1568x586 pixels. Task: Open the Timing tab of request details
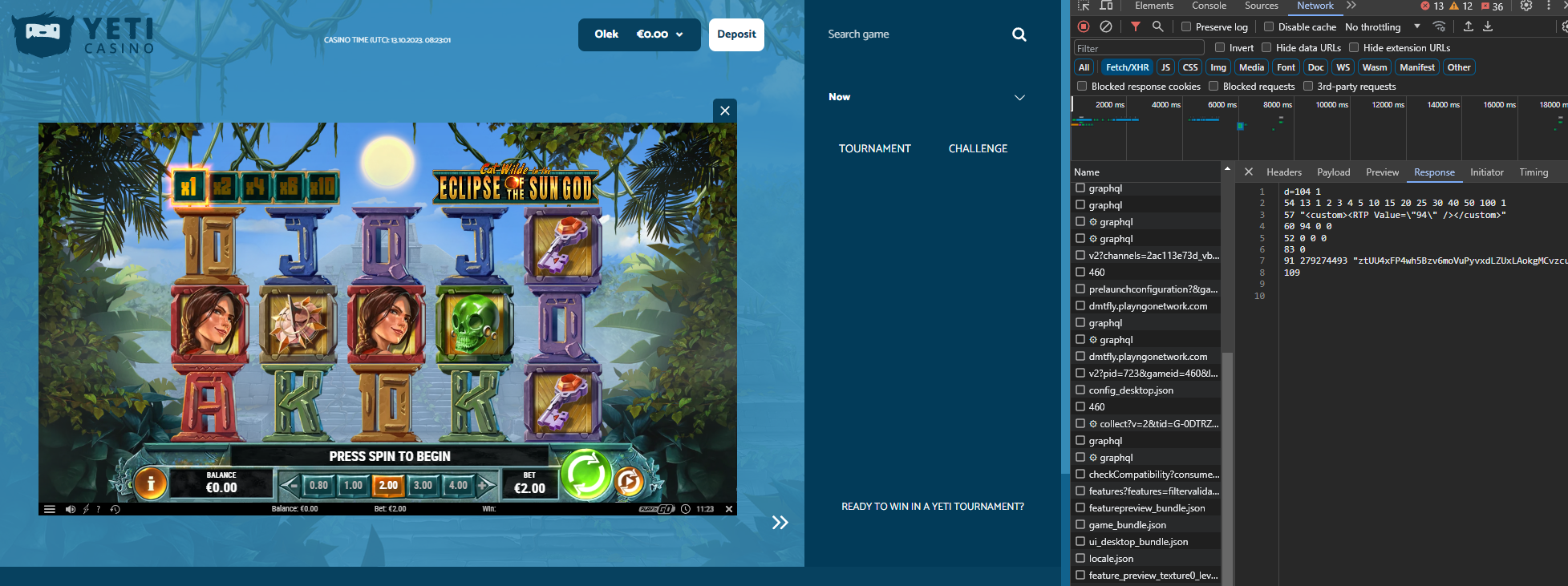pos(1534,172)
